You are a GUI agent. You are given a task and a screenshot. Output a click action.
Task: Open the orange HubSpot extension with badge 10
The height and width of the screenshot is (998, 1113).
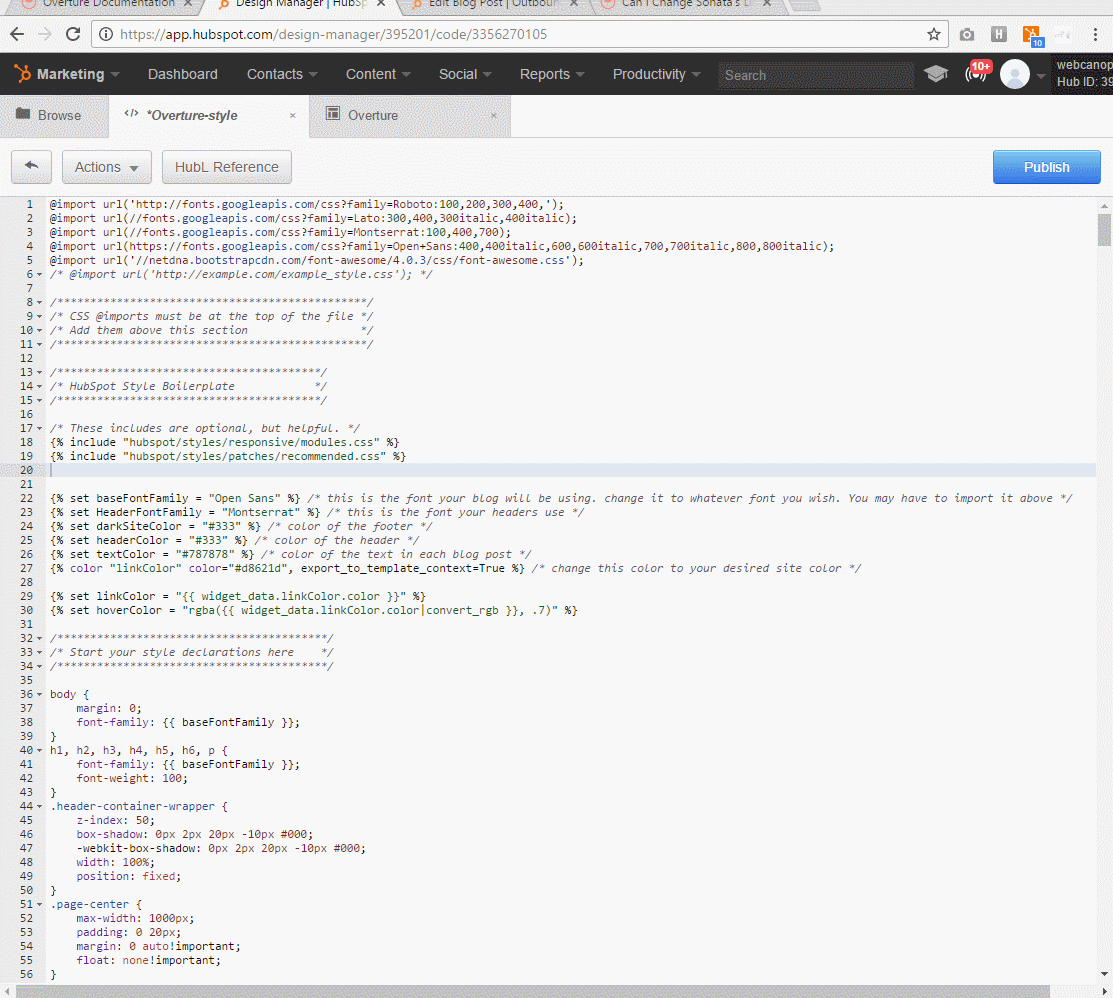[1031, 35]
